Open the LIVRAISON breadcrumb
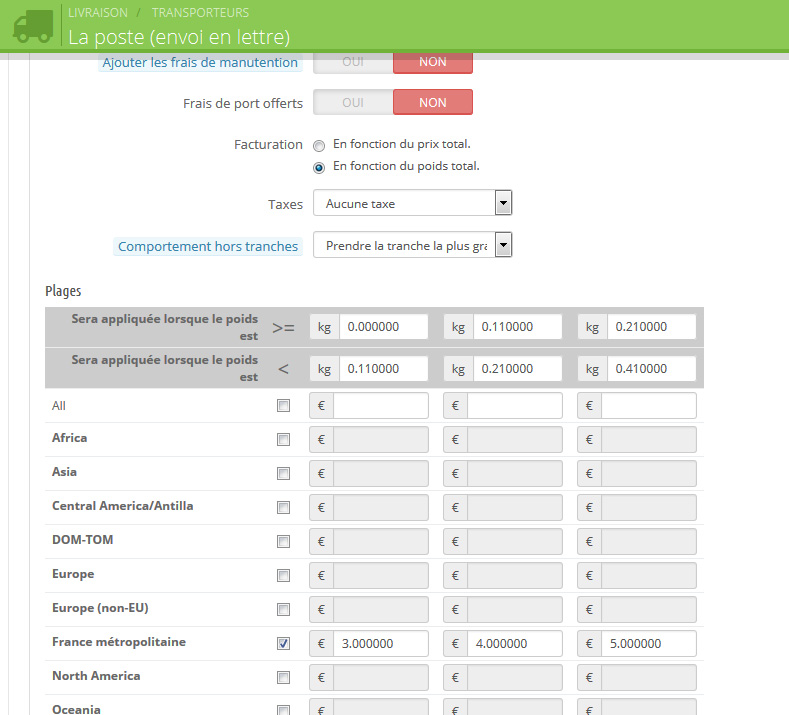Viewport: 789px width, 715px height. pyautogui.click(x=98, y=13)
